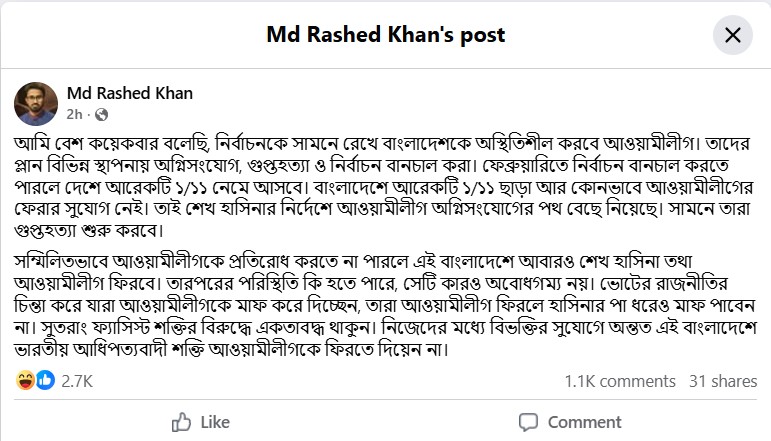
Task: Click the horizontal divider above the Like button
Action: tap(385, 401)
